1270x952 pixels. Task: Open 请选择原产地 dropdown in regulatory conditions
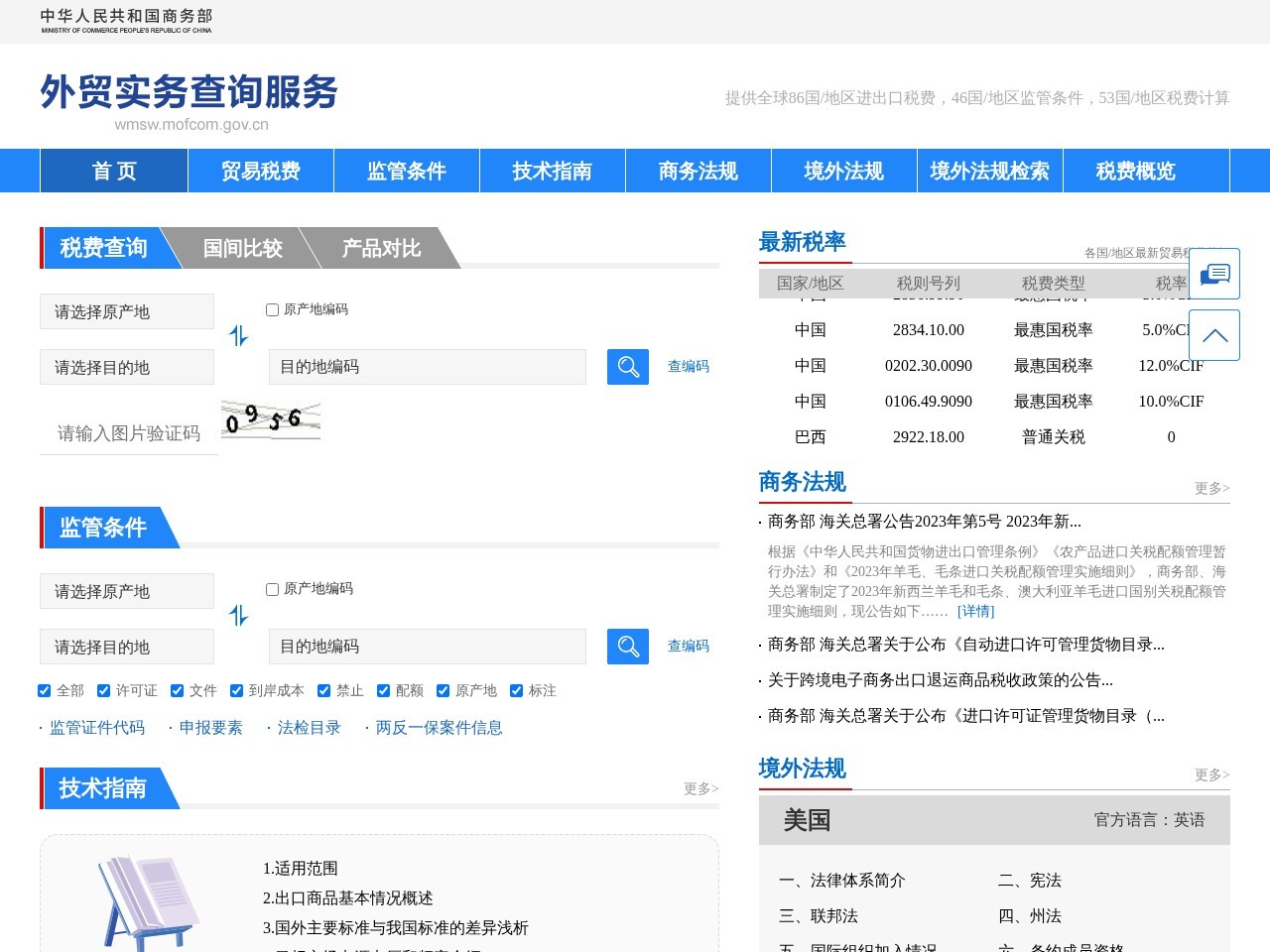[127, 591]
